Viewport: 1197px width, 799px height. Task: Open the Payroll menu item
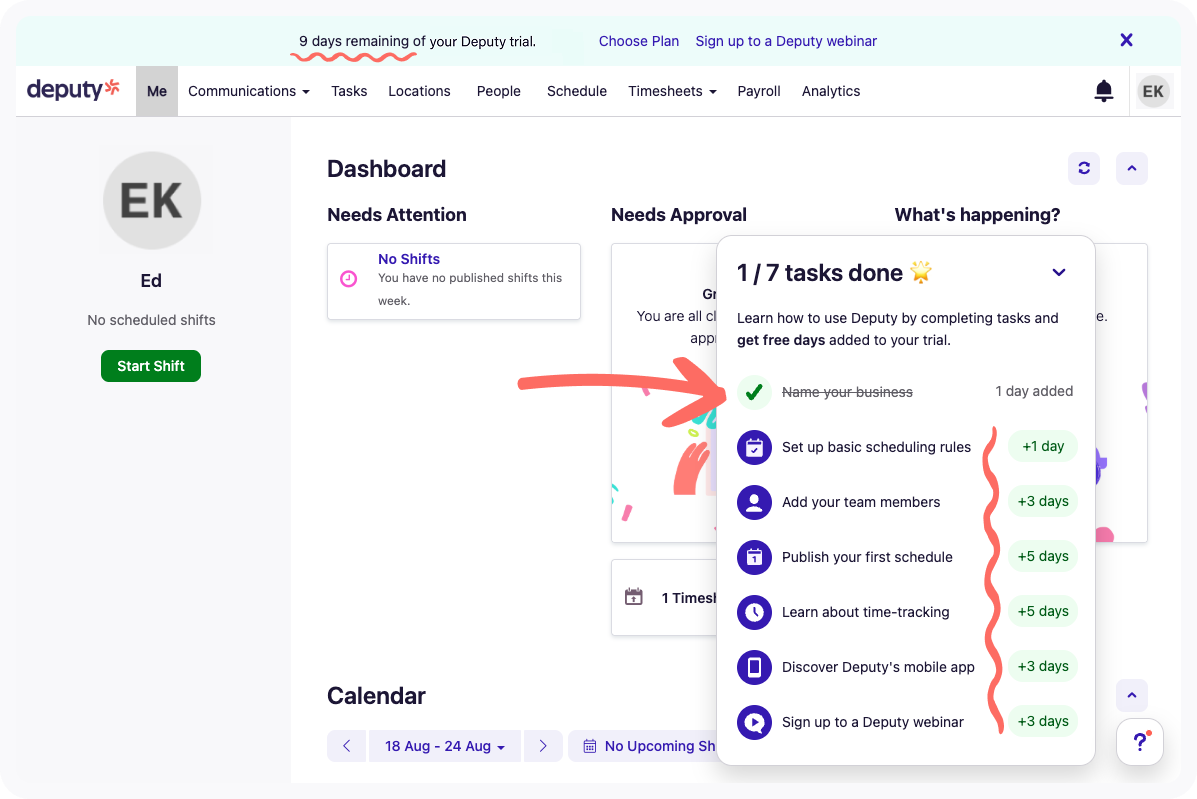pyautogui.click(x=759, y=91)
